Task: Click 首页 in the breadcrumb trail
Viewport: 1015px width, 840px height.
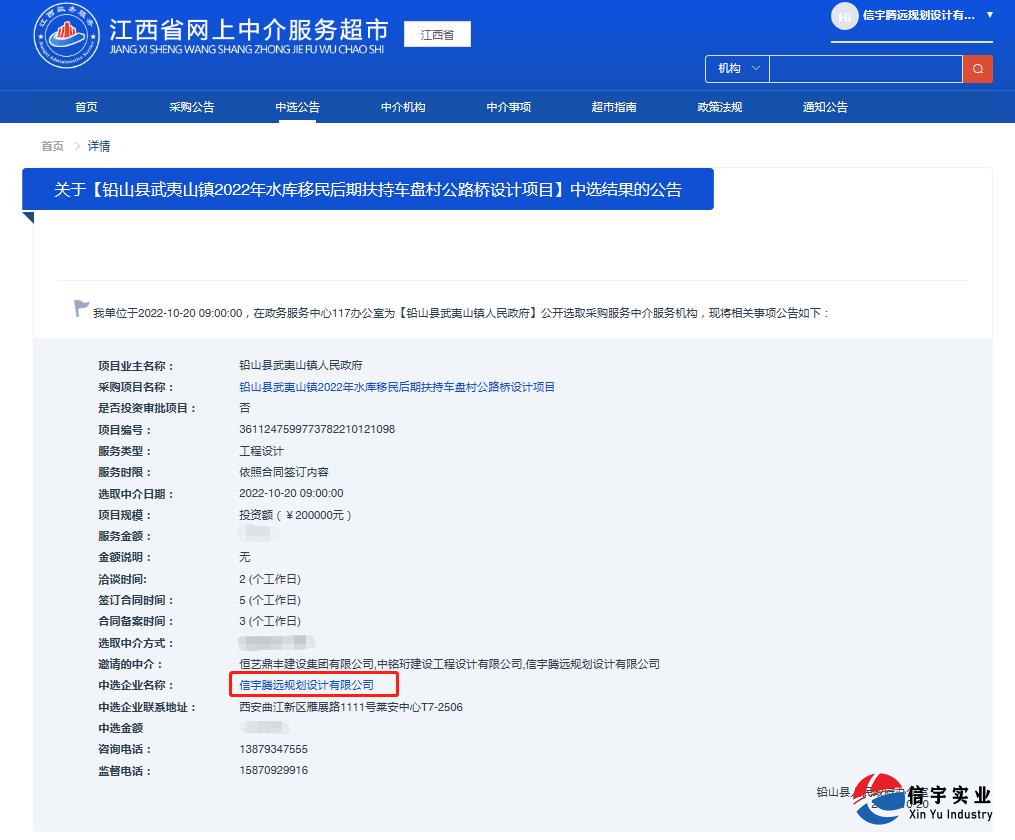Action: tap(52, 146)
